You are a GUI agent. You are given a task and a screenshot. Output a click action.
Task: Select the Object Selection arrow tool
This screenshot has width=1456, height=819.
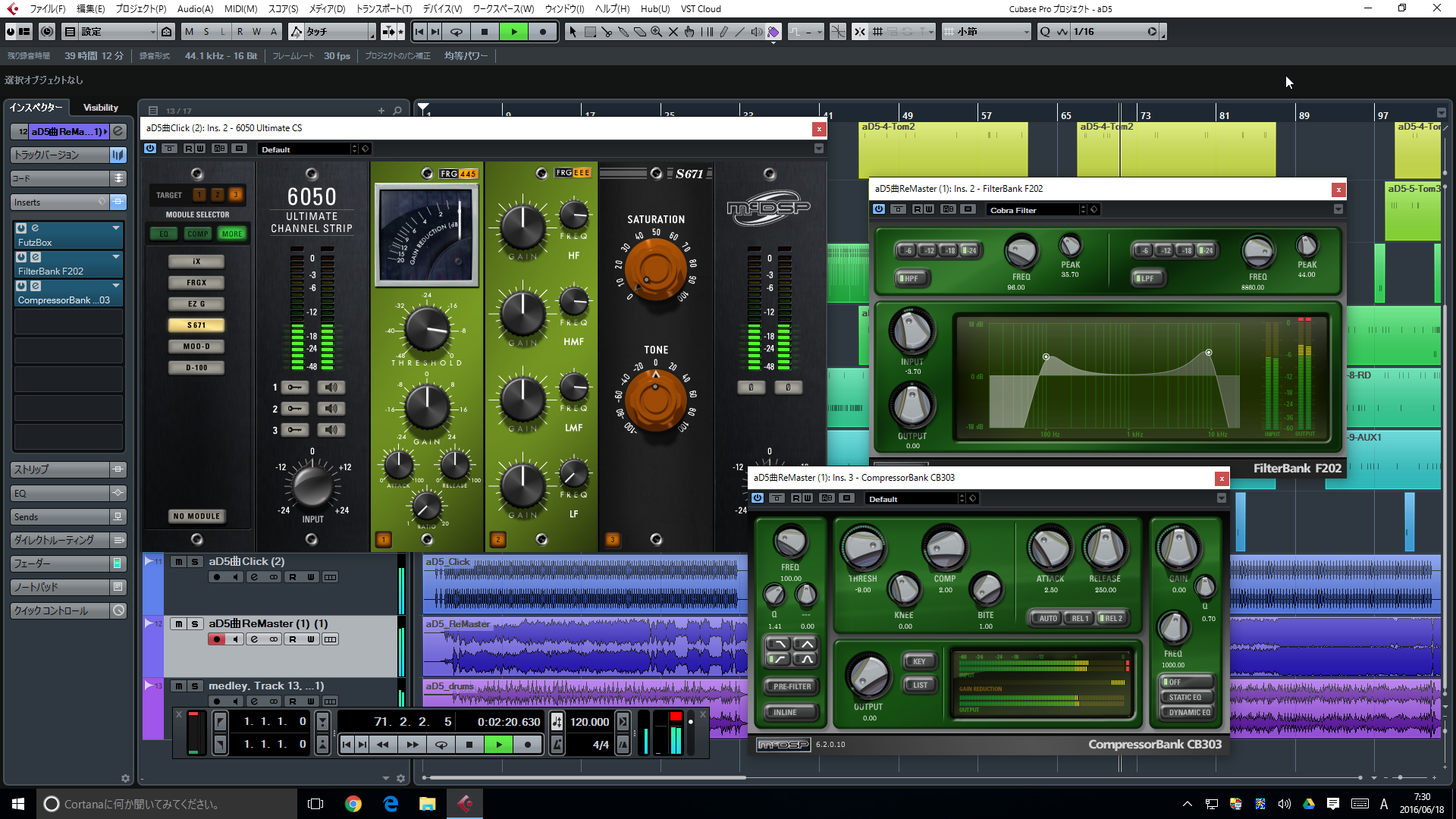coord(573,32)
